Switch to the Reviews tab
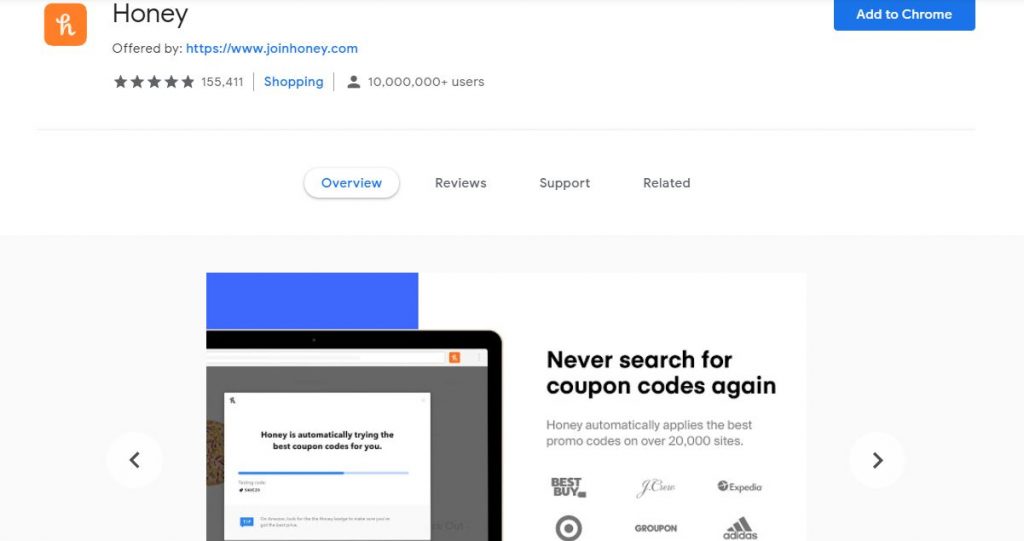Image resolution: width=1024 pixels, height=541 pixels. point(460,183)
